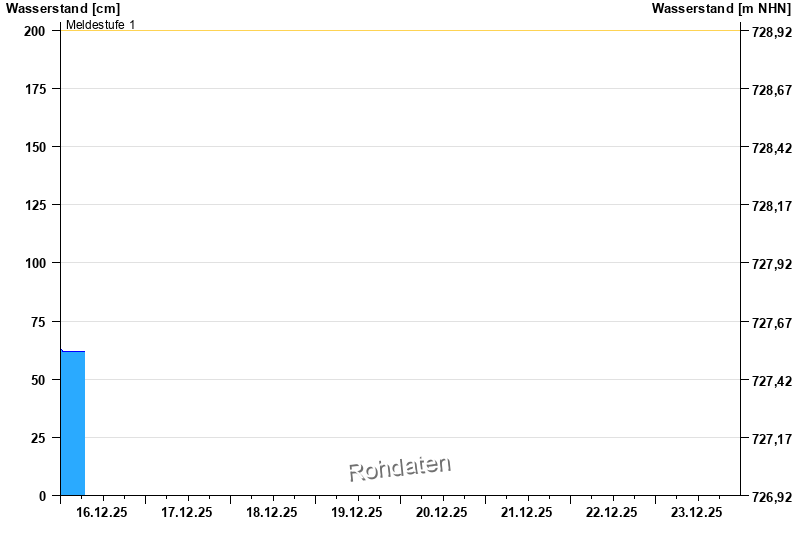This screenshot has height=550, width=800.
Task: Click the 727,92 right axis value
Action: point(771,264)
